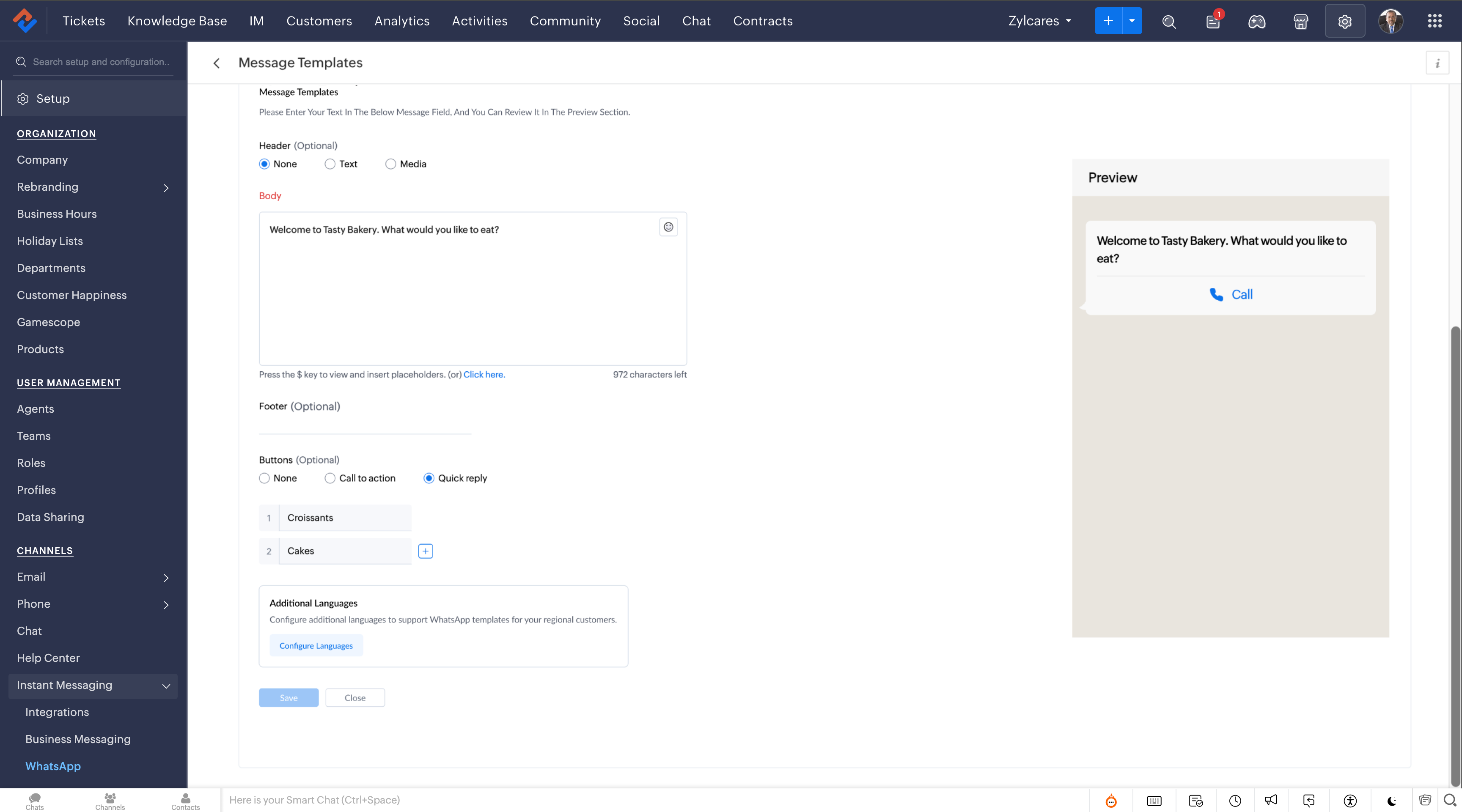The height and width of the screenshot is (812, 1462).
Task: Open Chats icon in the bottom bar
Action: pyautogui.click(x=35, y=801)
